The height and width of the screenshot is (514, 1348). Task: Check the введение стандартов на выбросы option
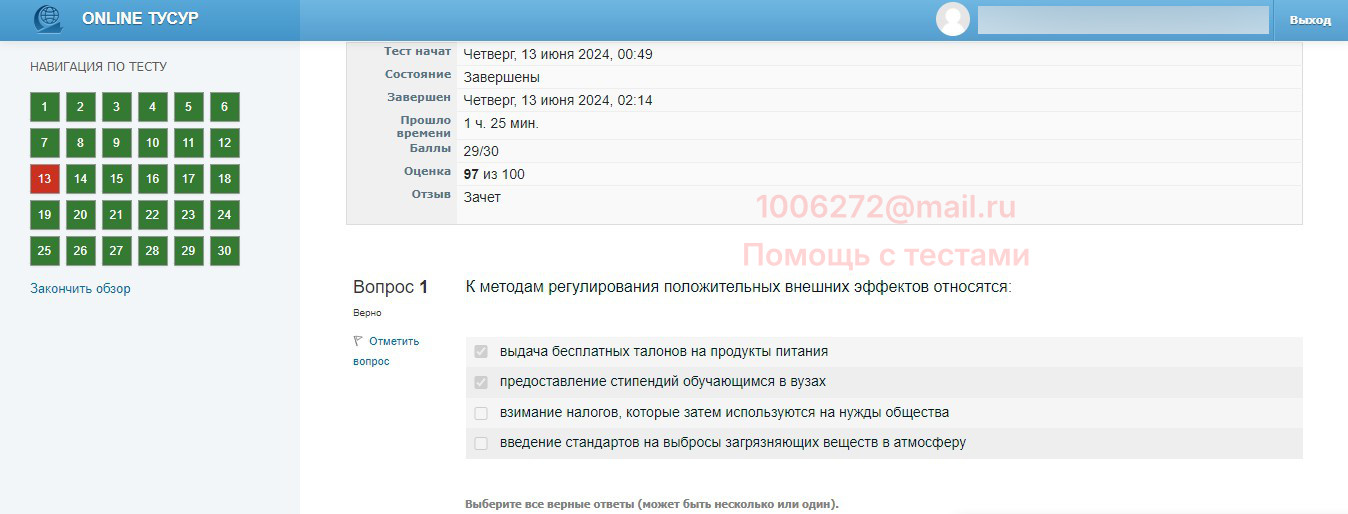point(481,443)
